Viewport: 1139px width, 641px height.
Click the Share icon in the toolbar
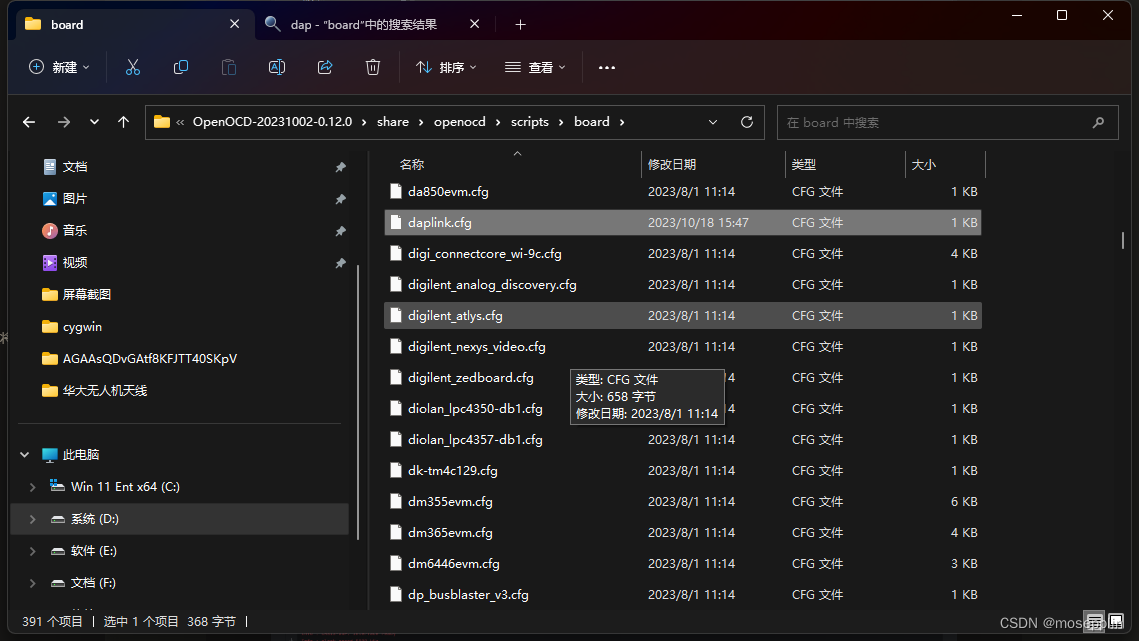pyautogui.click(x=324, y=67)
